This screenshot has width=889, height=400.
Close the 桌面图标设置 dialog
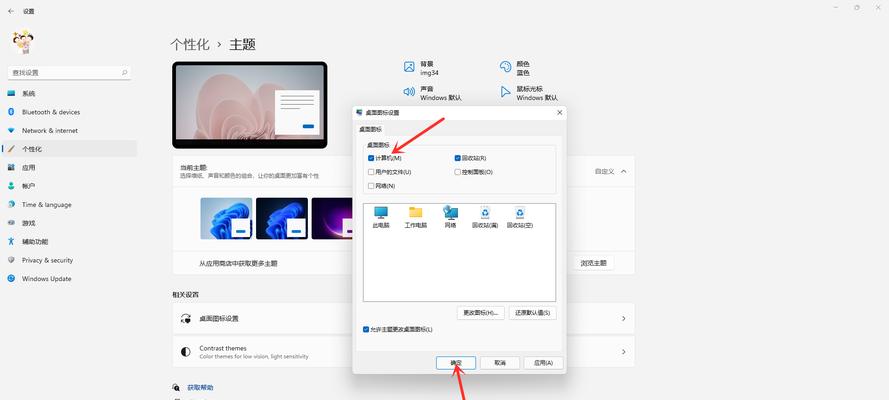click(x=560, y=113)
